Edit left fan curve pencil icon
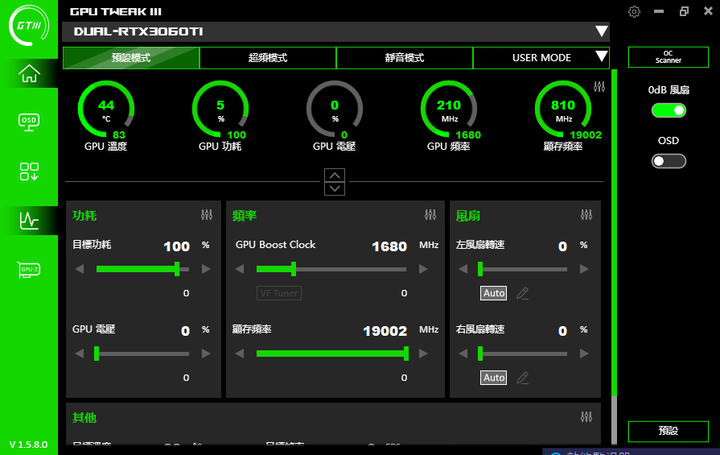Screen dimensions: 720x455 click(523, 293)
